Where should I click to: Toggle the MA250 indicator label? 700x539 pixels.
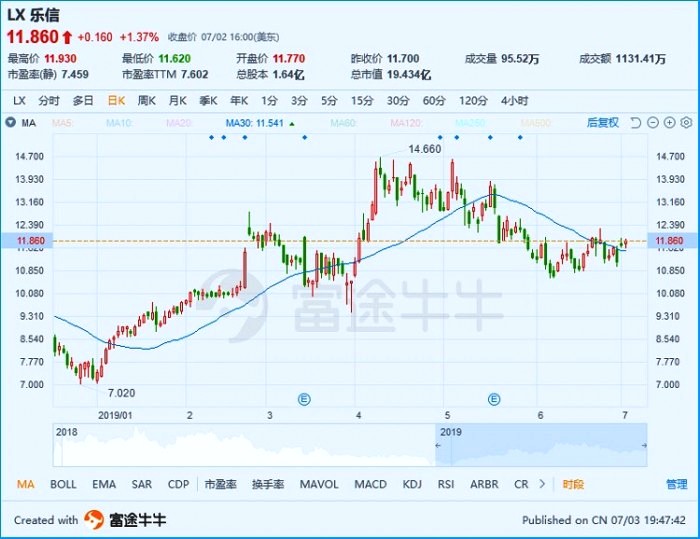[x=470, y=123]
